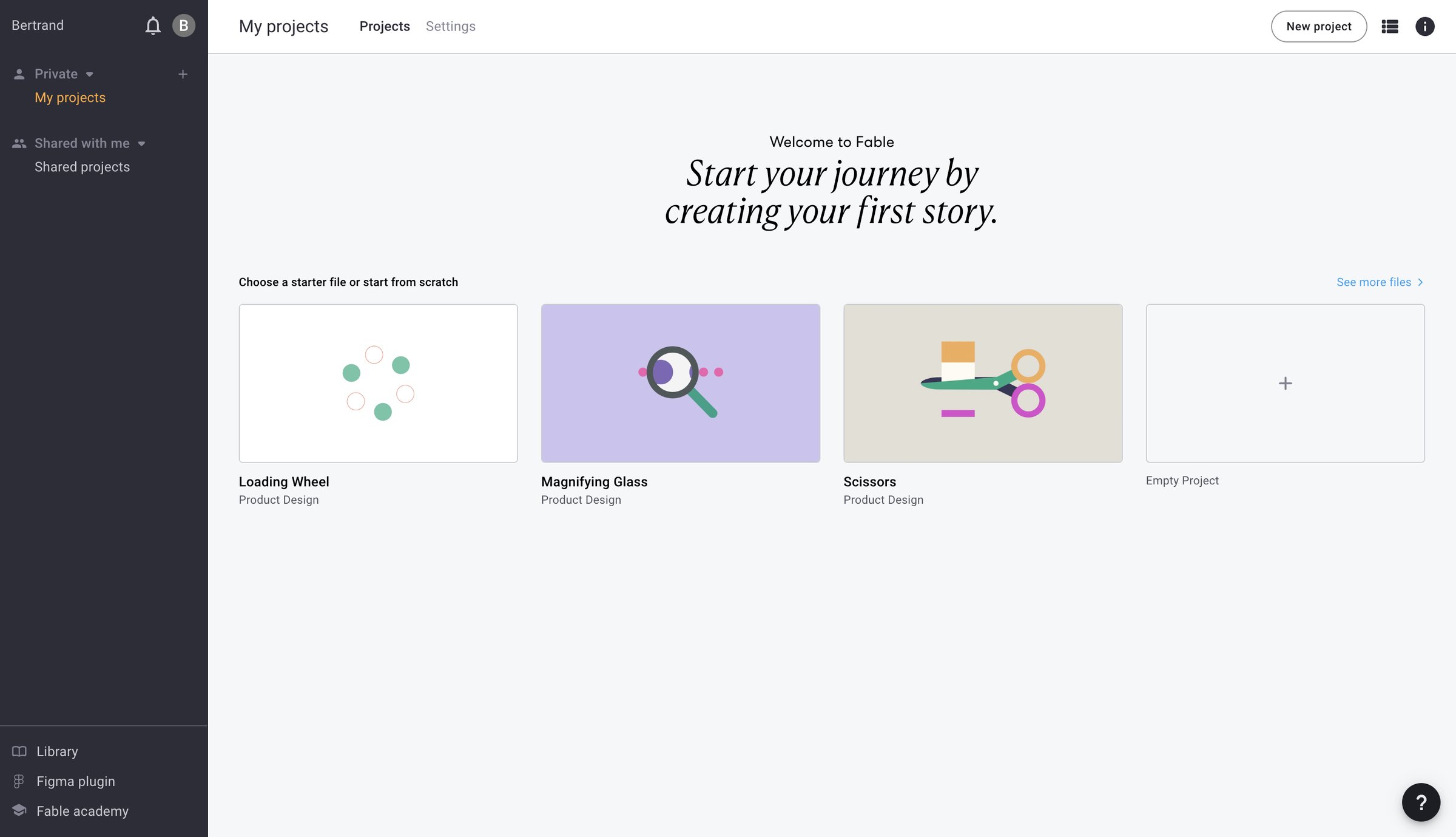Screen dimensions: 1456x837
Task: Click Product Design under Scissors
Action: [883, 500]
